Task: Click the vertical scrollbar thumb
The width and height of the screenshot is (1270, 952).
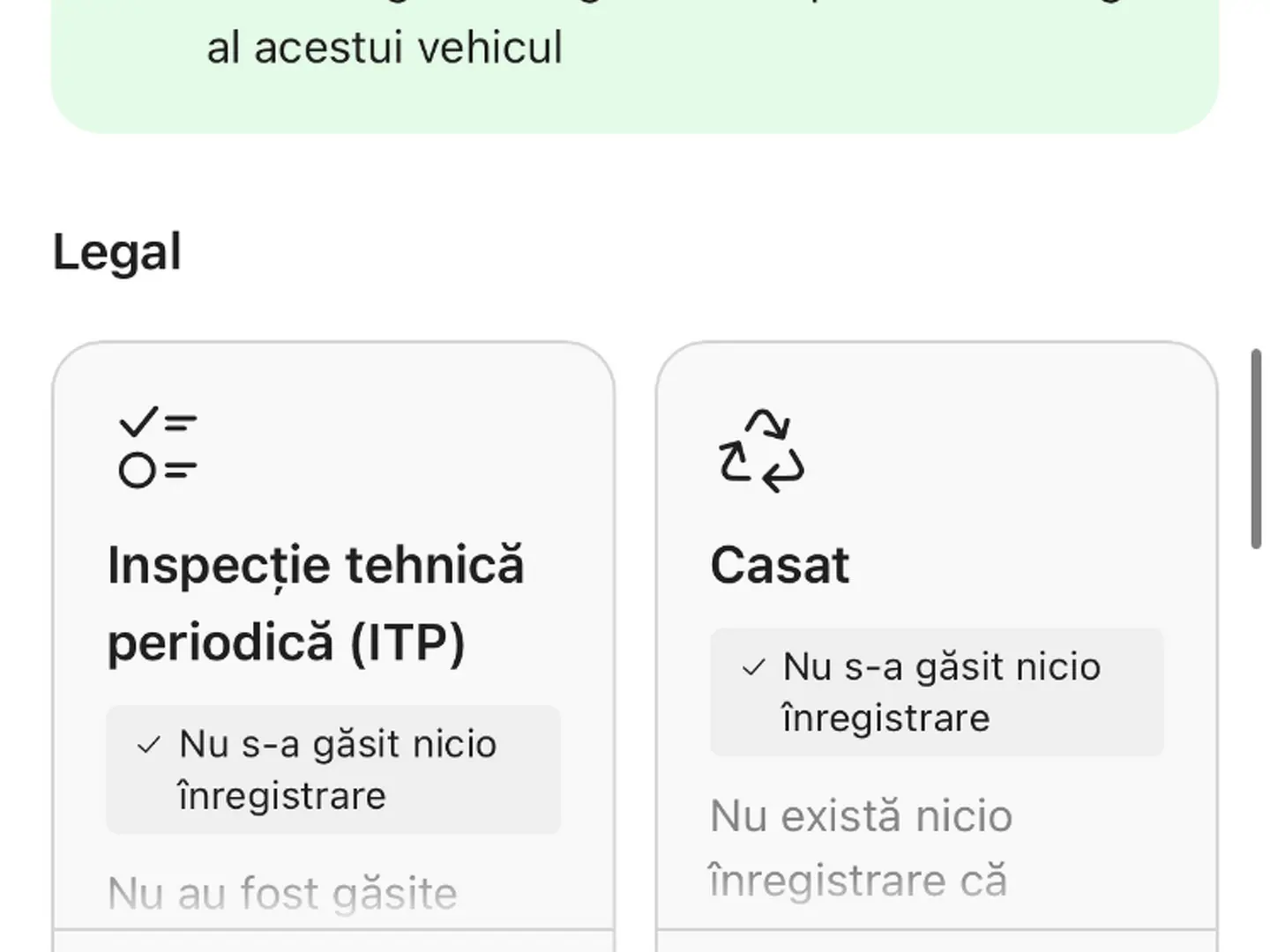Action: pyautogui.click(x=1256, y=450)
